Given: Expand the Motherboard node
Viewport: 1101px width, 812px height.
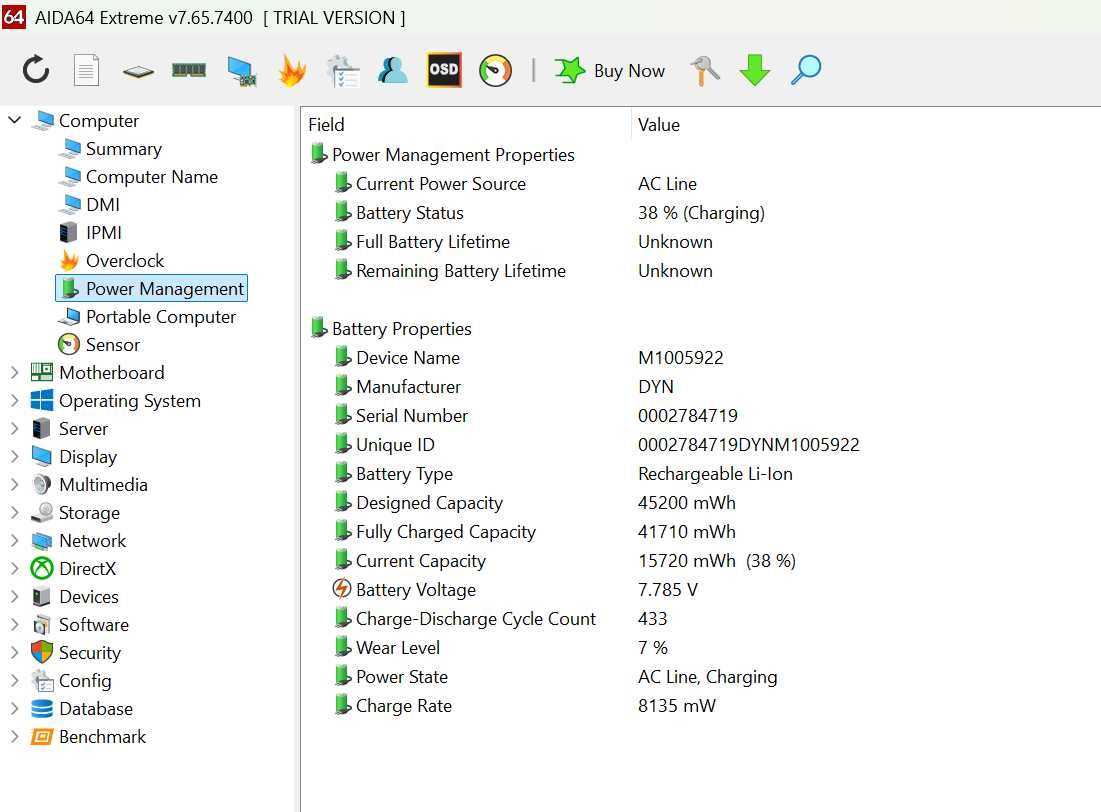Looking at the screenshot, I should [x=14, y=373].
